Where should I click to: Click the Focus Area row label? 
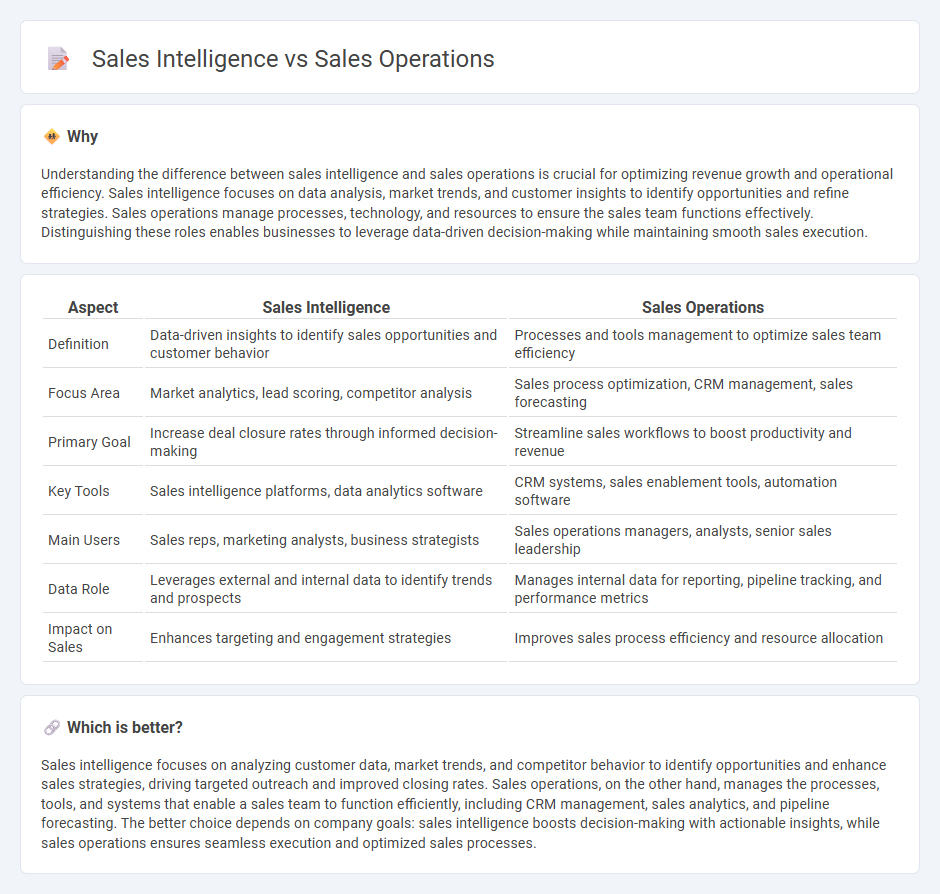coord(83,393)
